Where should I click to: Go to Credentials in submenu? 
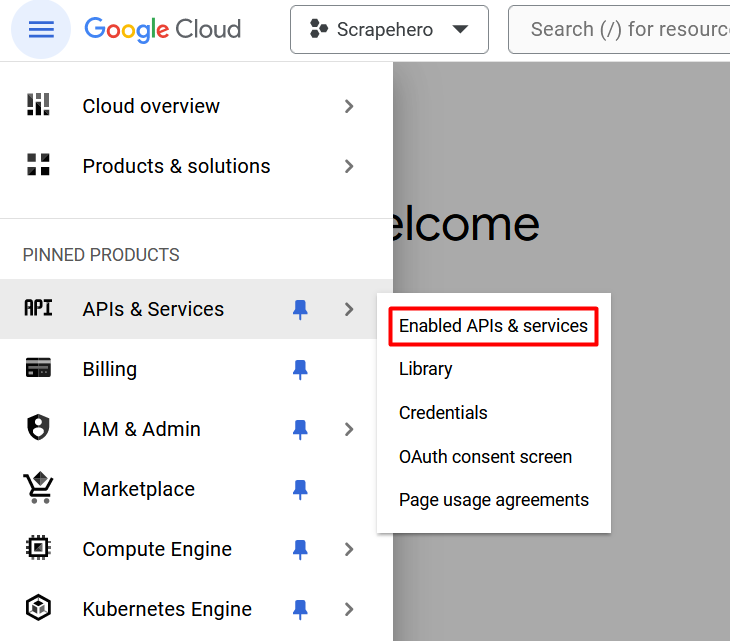(x=443, y=413)
